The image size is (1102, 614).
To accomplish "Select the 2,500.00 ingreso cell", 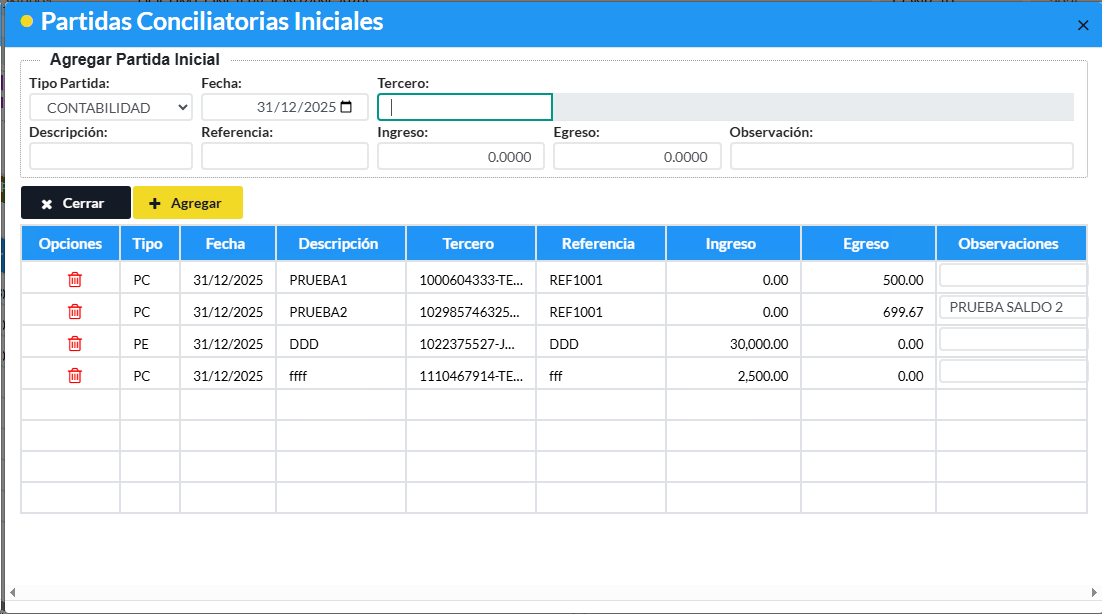I will pos(733,376).
